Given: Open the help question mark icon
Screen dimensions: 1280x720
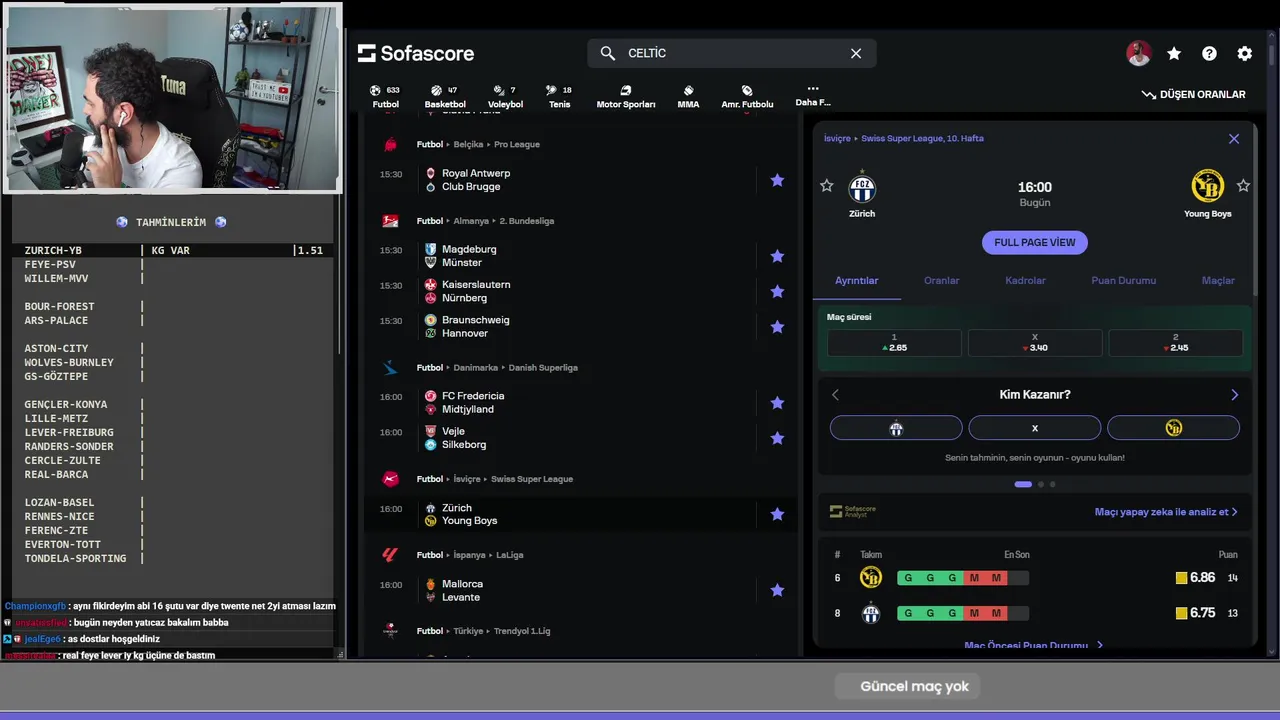Looking at the screenshot, I should 1209,54.
